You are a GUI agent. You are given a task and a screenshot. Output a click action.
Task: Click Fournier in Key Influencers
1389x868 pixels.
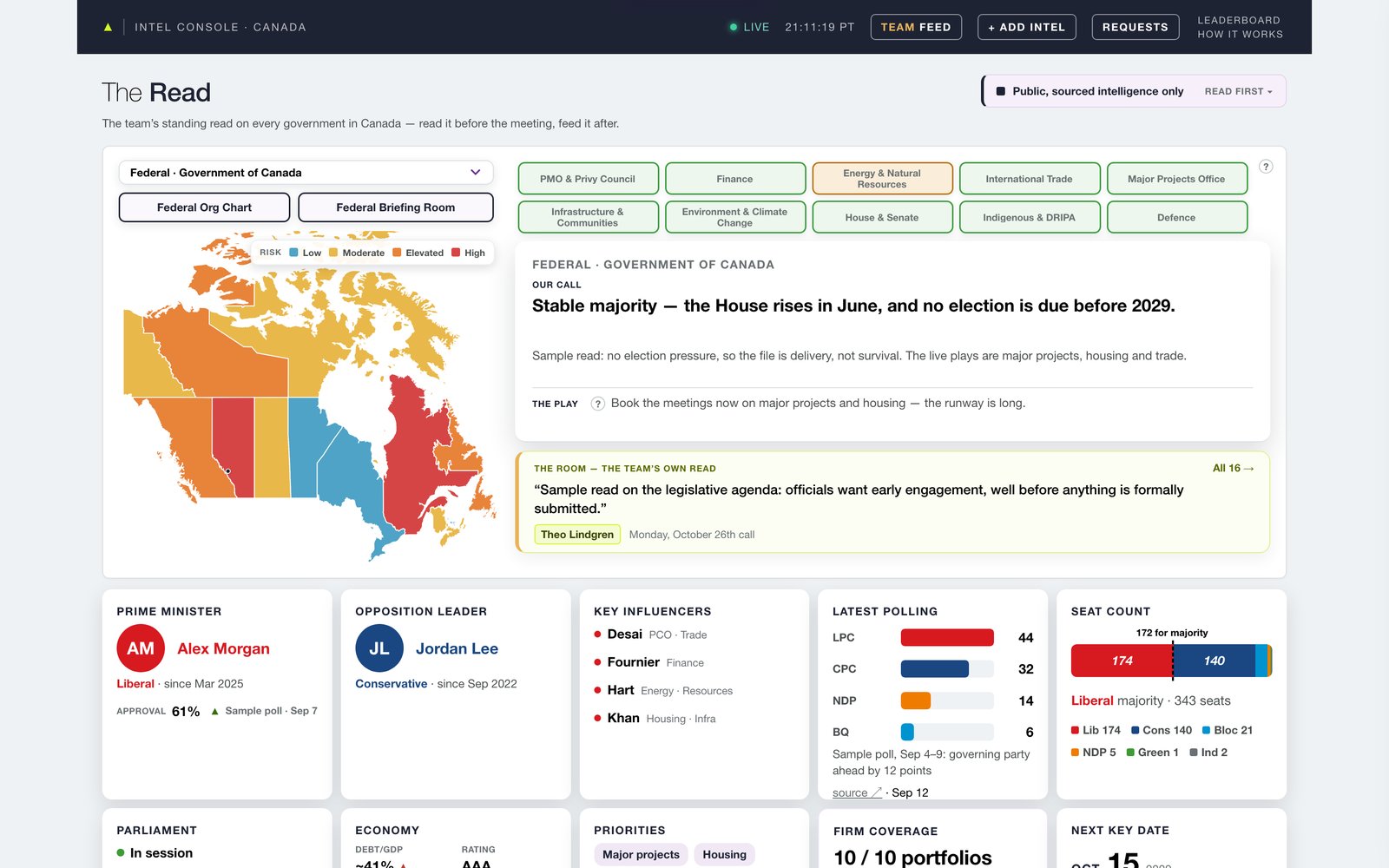(x=634, y=662)
